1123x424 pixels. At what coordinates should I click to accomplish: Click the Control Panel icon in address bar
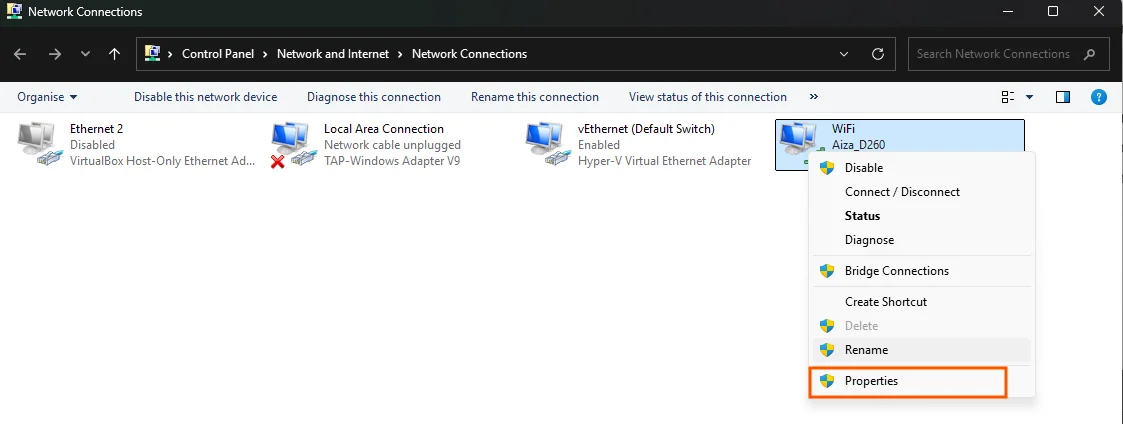tap(152, 54)
